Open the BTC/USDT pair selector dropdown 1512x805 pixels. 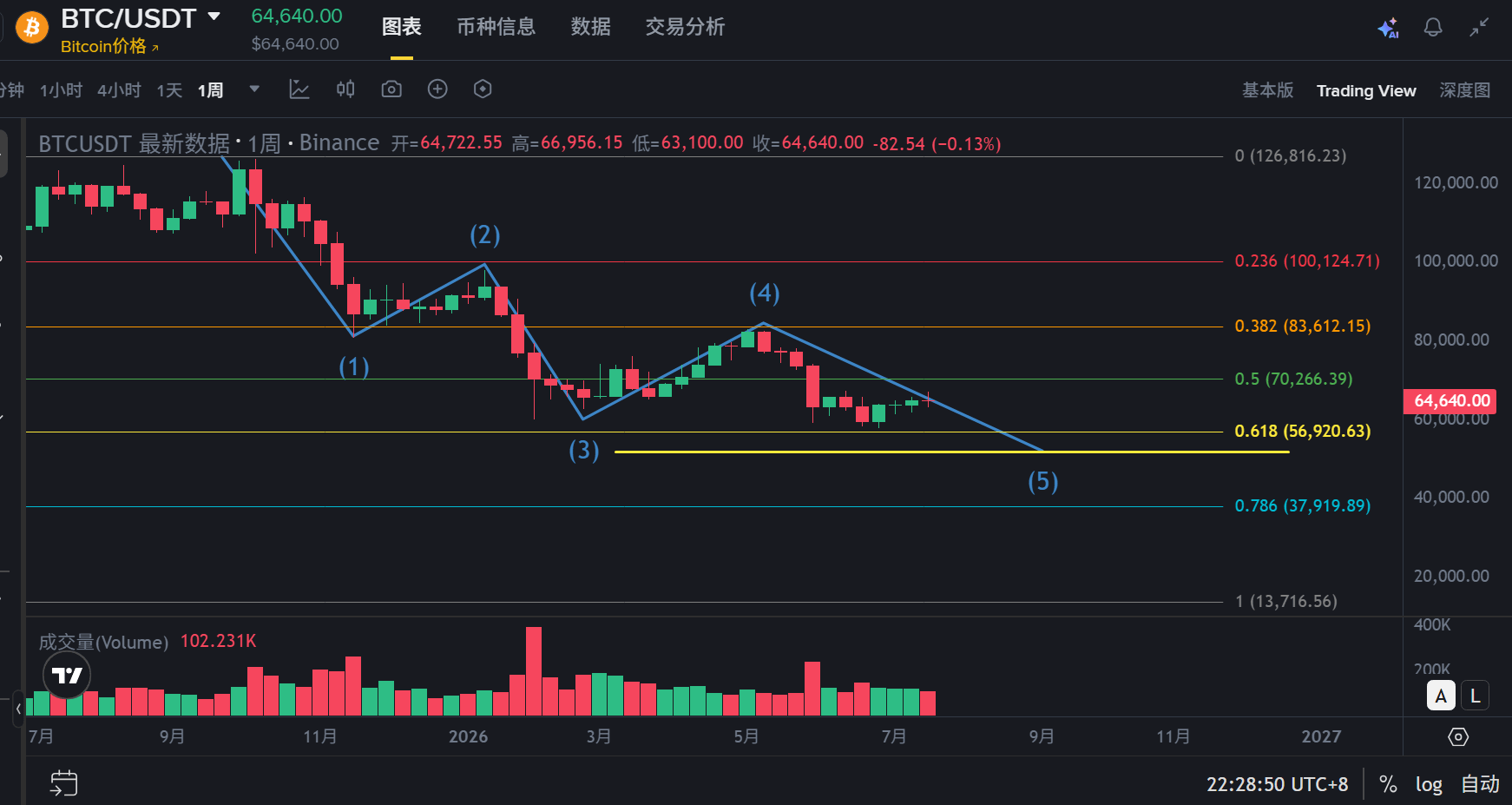pyautogui.click(x=214, y=16)
